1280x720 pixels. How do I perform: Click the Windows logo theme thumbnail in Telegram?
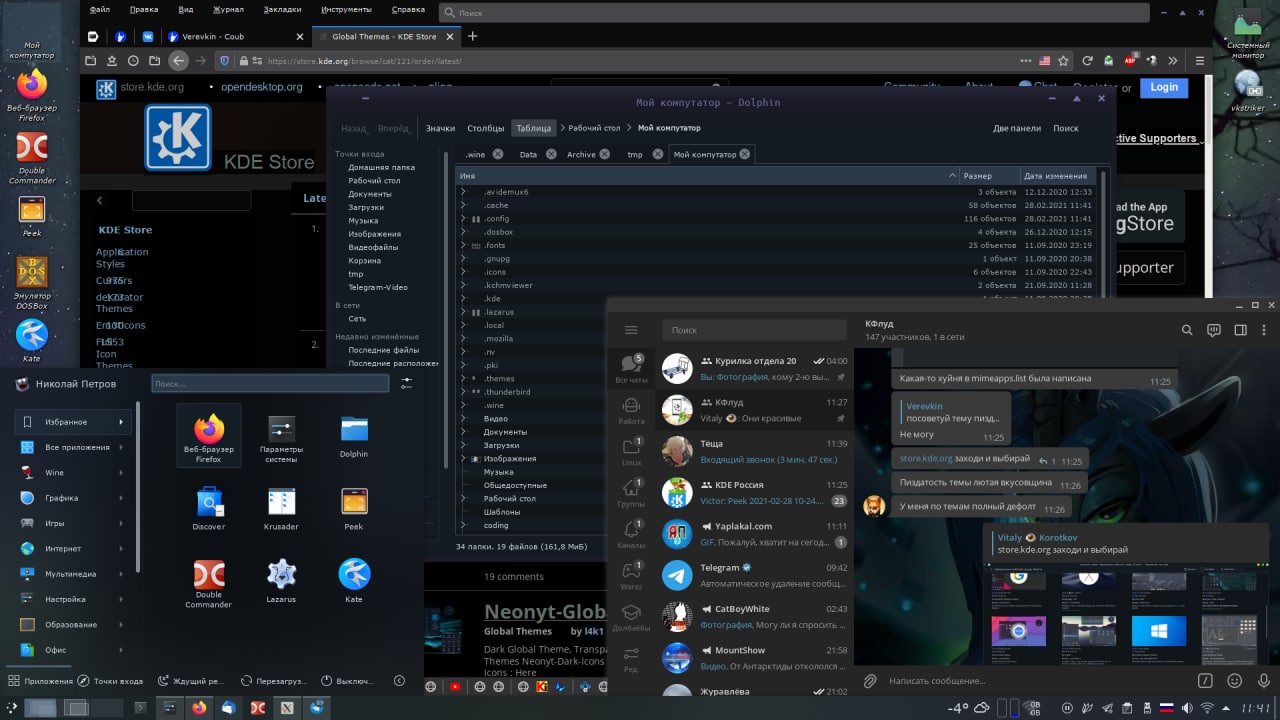point(1158,632)
